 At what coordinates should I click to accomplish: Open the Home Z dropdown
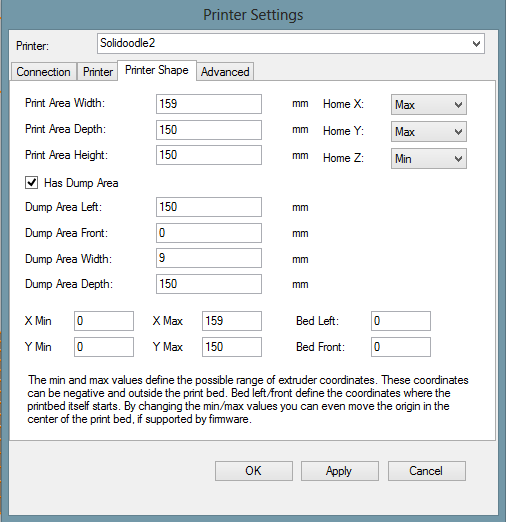click(429, 158)
